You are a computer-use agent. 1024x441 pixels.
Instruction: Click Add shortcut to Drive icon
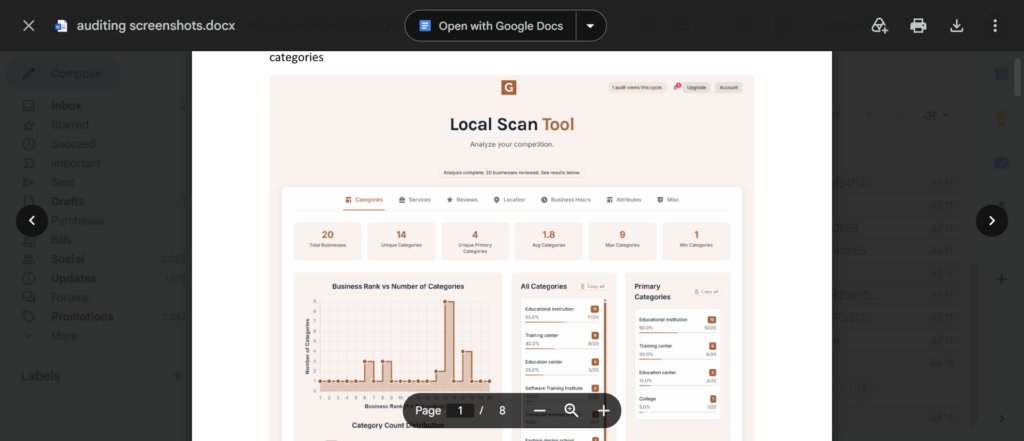coord(880,25)
